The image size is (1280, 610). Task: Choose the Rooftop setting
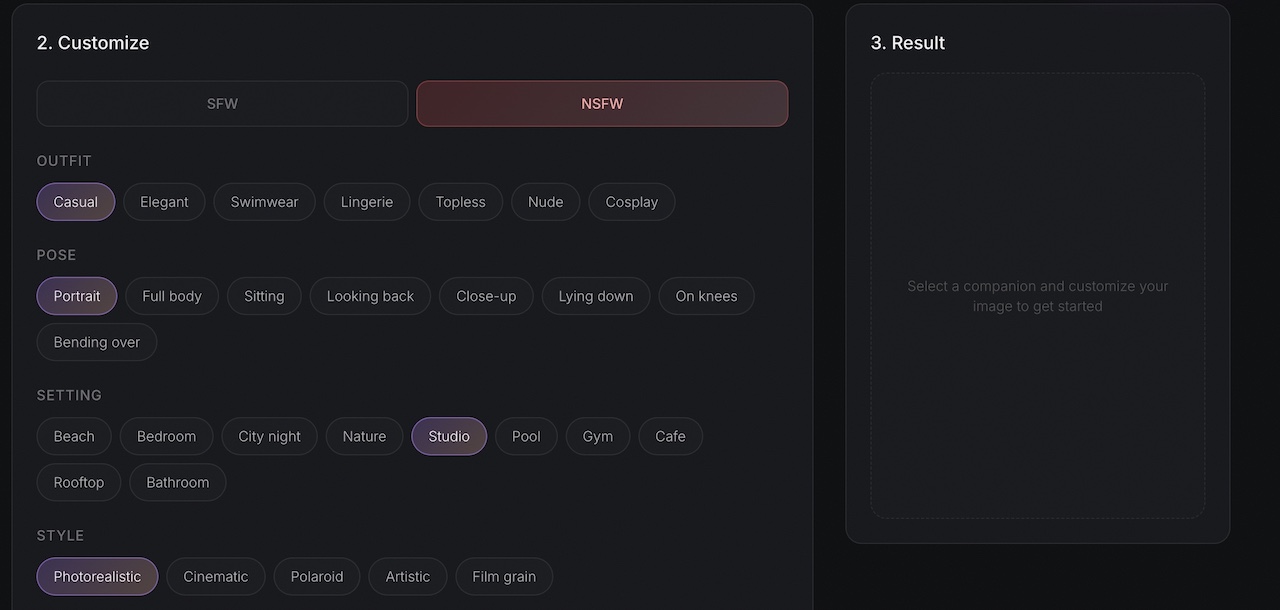[x=79, y=482]
